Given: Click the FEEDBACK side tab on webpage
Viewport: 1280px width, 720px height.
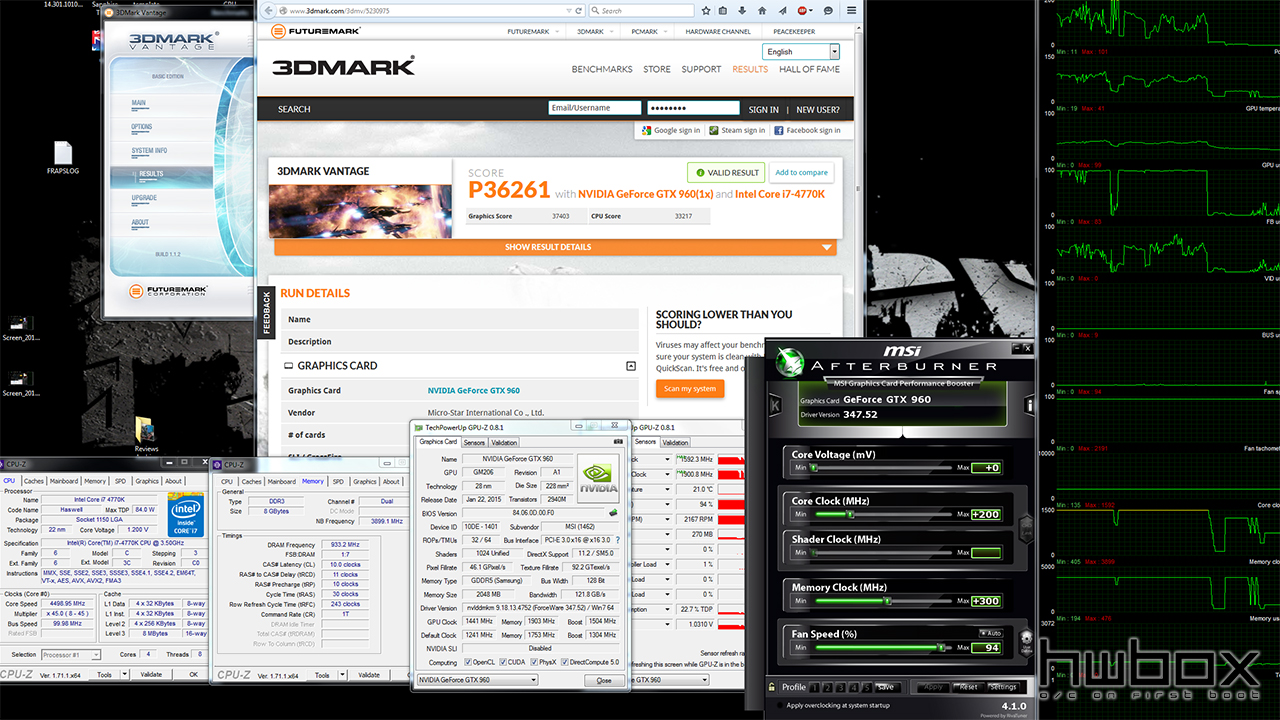Looking at the screenshot, I should [265, 311].
